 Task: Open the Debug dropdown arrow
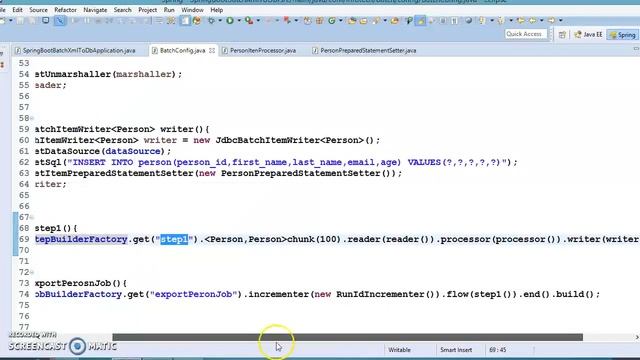pyautogui.click(x=220, y=20)
